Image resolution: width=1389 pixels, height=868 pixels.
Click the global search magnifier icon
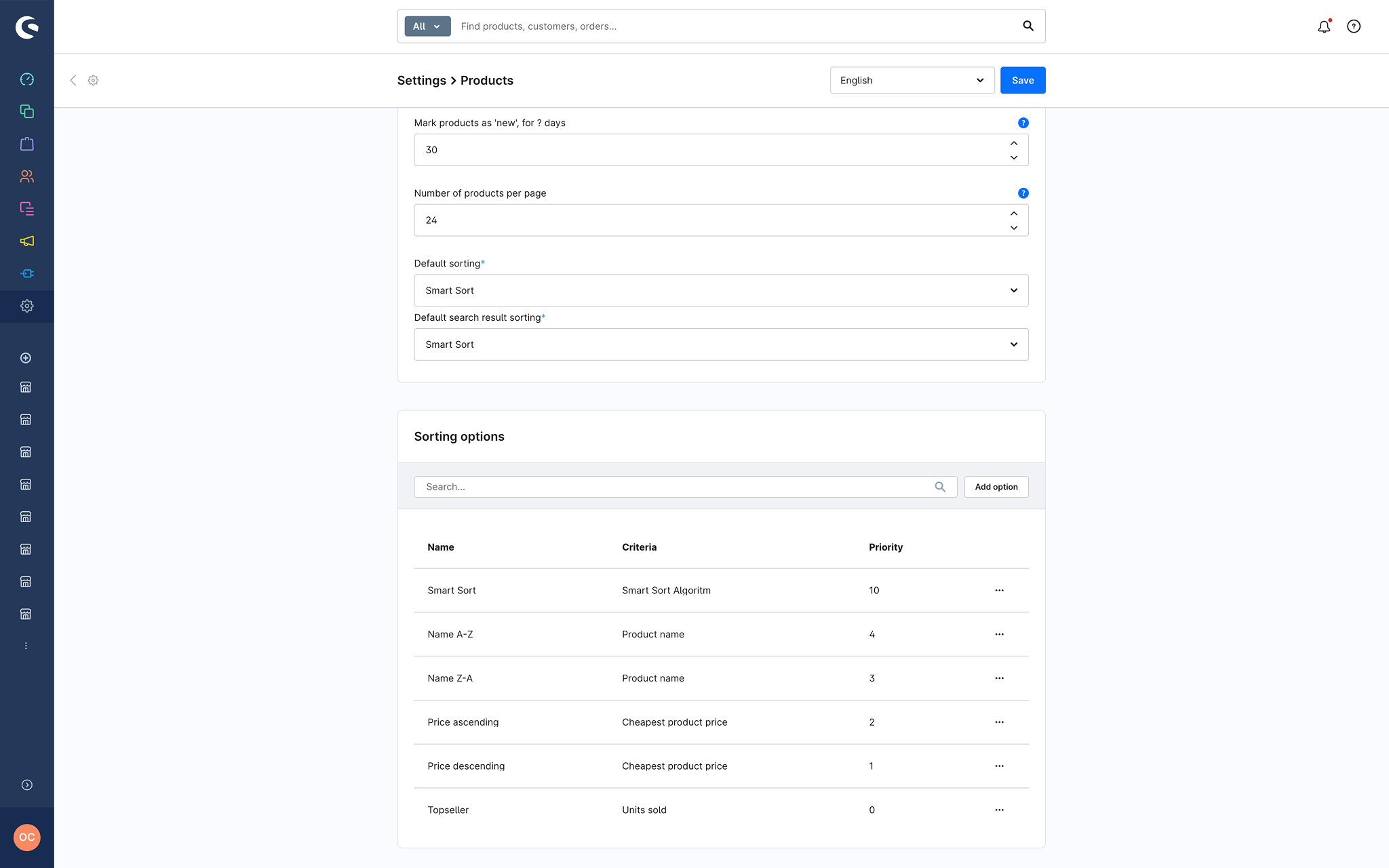[1028, 26]
